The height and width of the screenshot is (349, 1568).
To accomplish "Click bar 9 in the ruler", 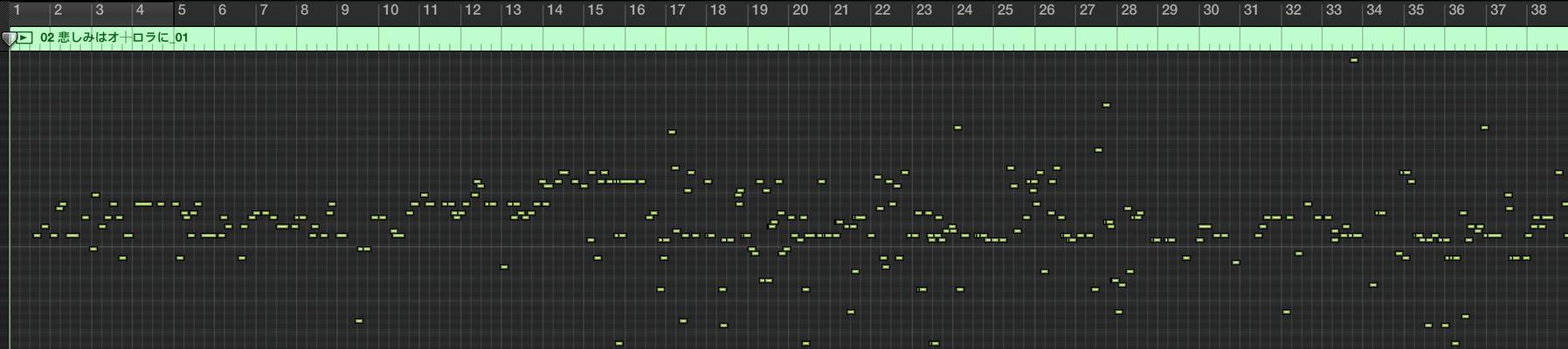I will coord(345,10).
